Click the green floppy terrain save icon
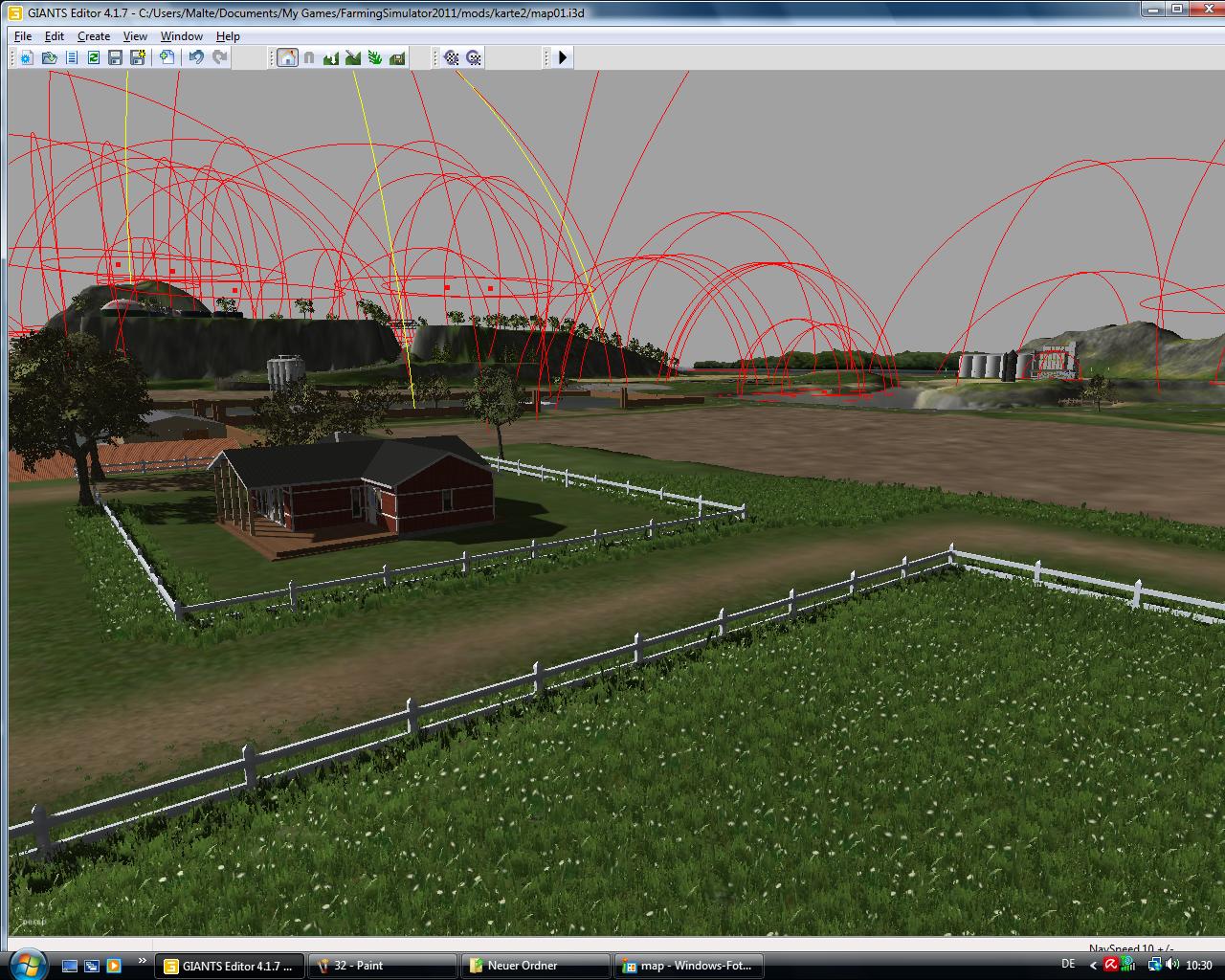The height and width of the screenshot is (980, 1225). coord(397,57)
